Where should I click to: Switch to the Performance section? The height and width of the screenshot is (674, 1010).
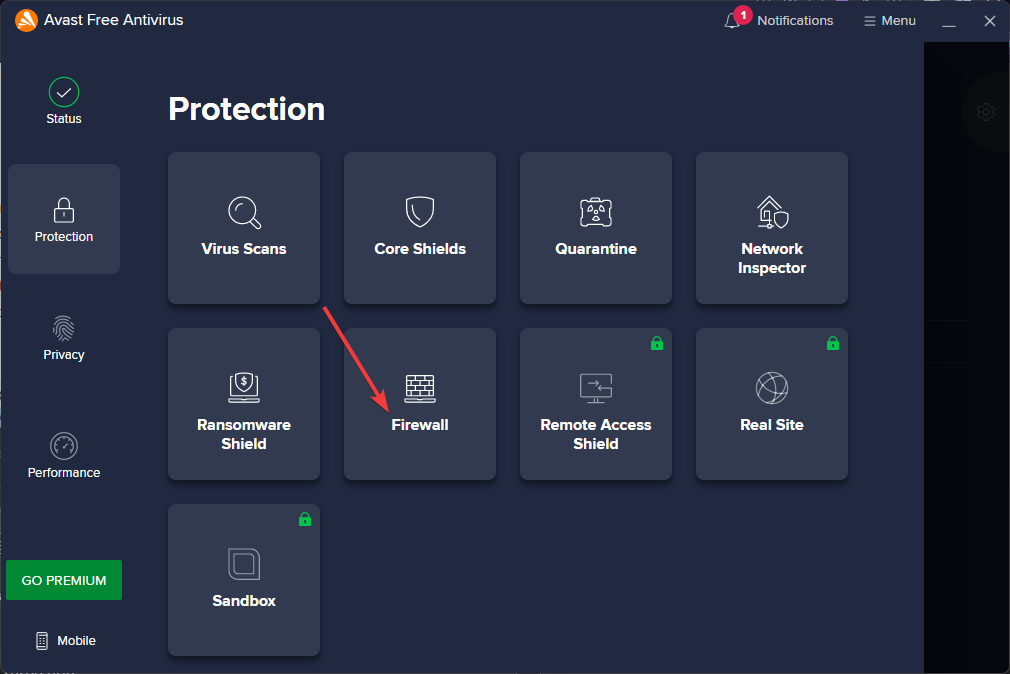pyautogui.click(x=64, y=456)
